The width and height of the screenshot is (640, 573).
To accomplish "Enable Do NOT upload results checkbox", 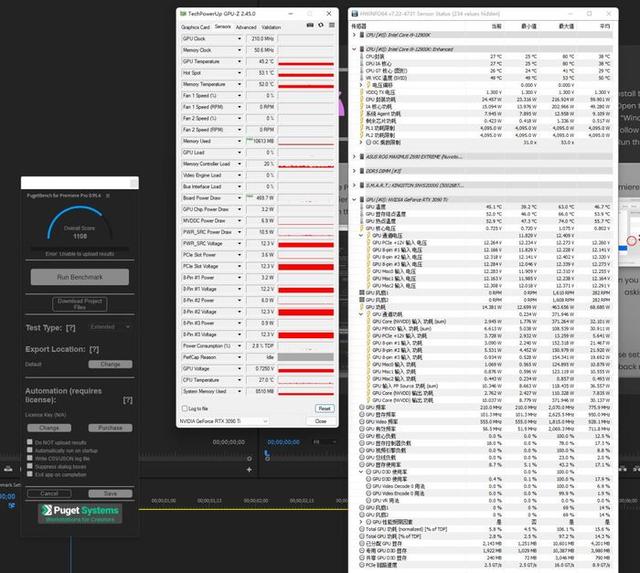I will pos(30,442).
